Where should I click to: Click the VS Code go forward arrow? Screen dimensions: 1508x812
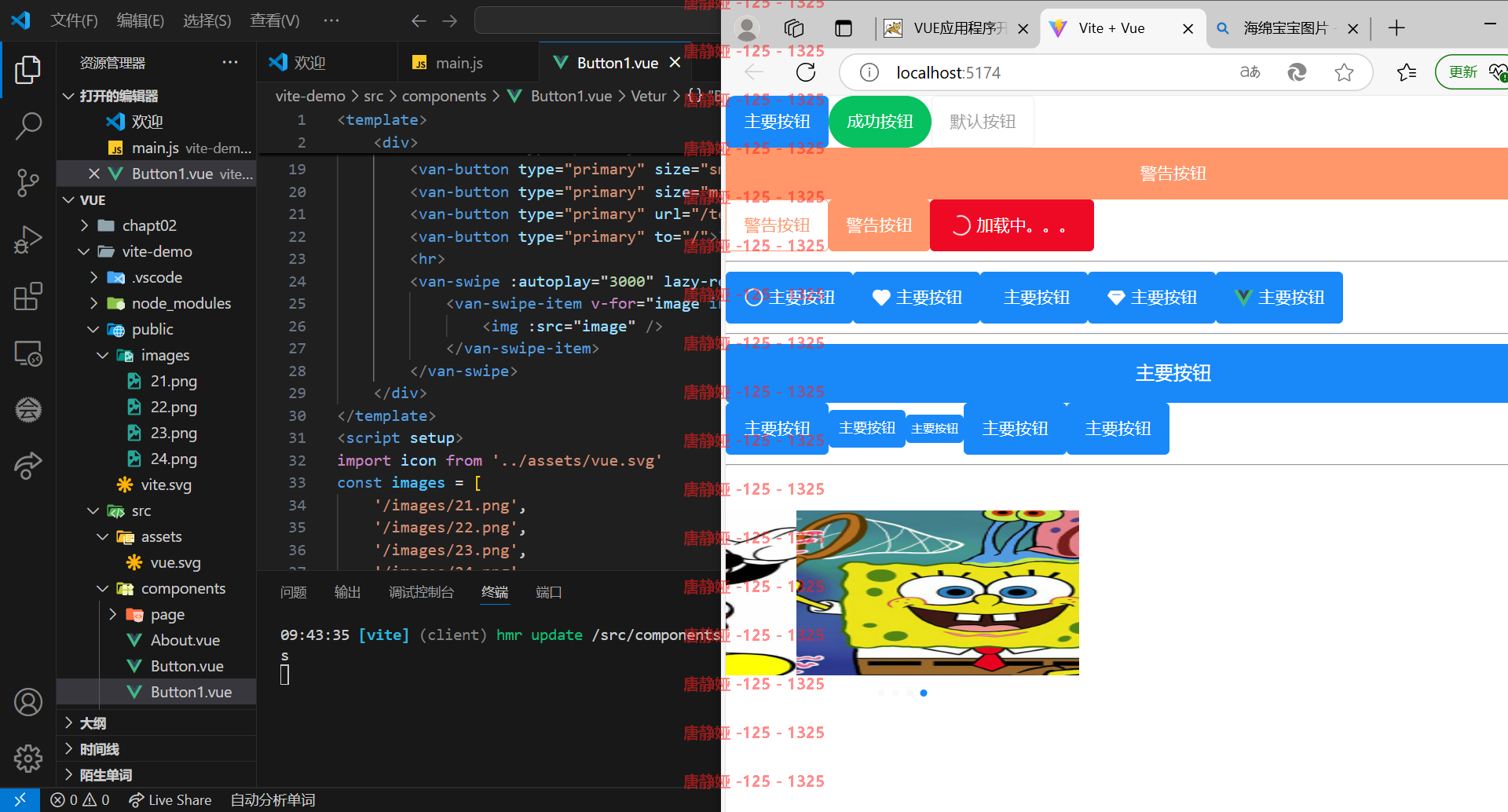(450, 20)
